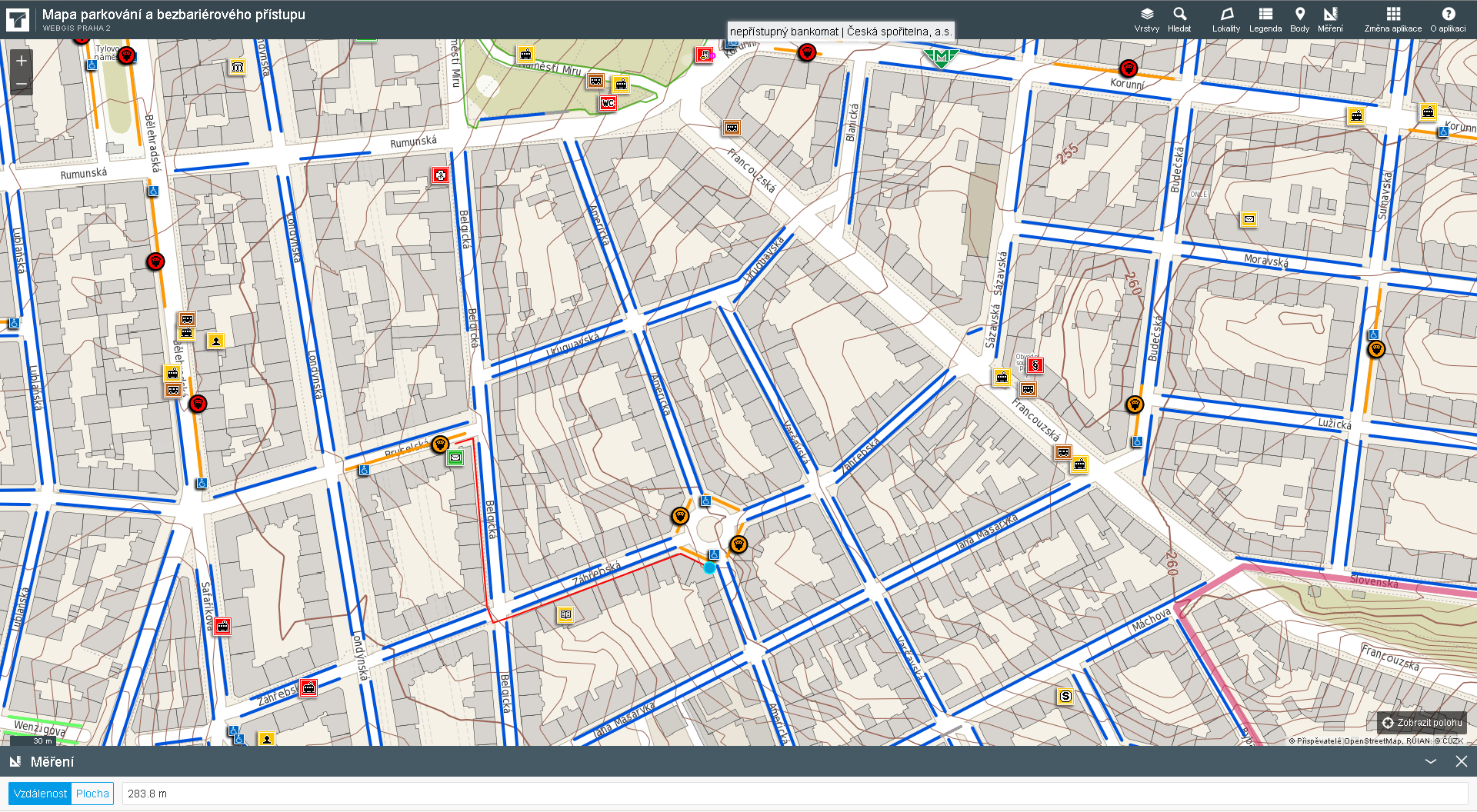The height and width of the screenshot is (812, 1477).
Task: Click the brown bus stop icon on Francouzská near Blanická
Action: (x=732, y=128)
